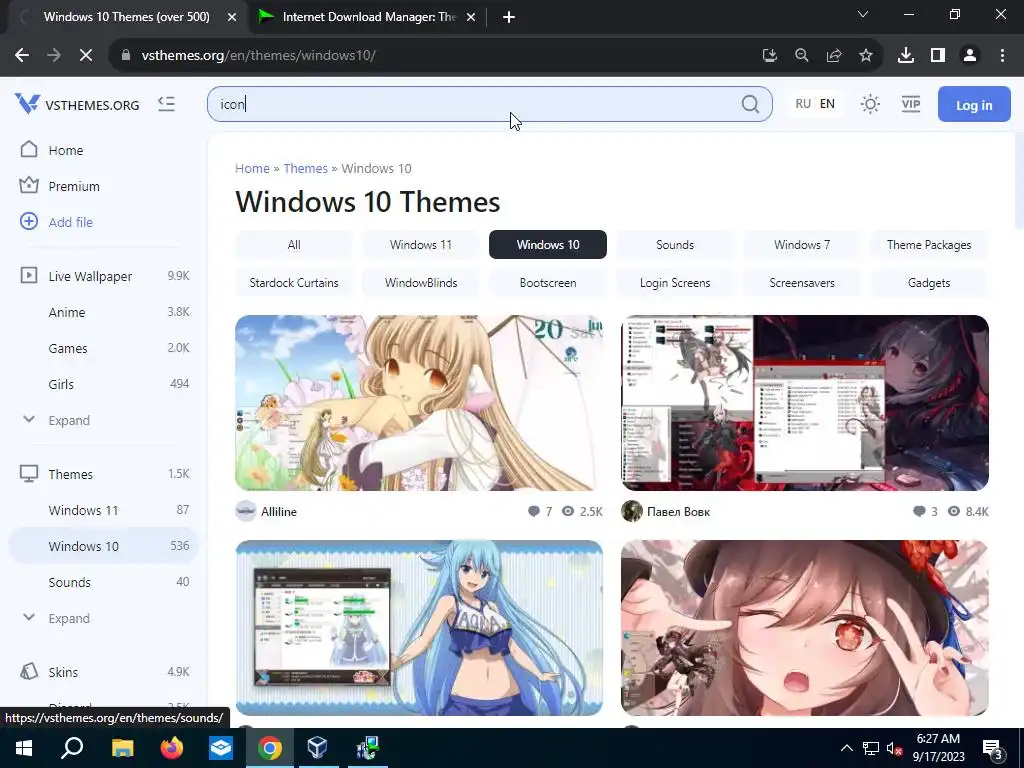
Task: Click the Themes breadcrumb link
Action: tap(305, 168)
